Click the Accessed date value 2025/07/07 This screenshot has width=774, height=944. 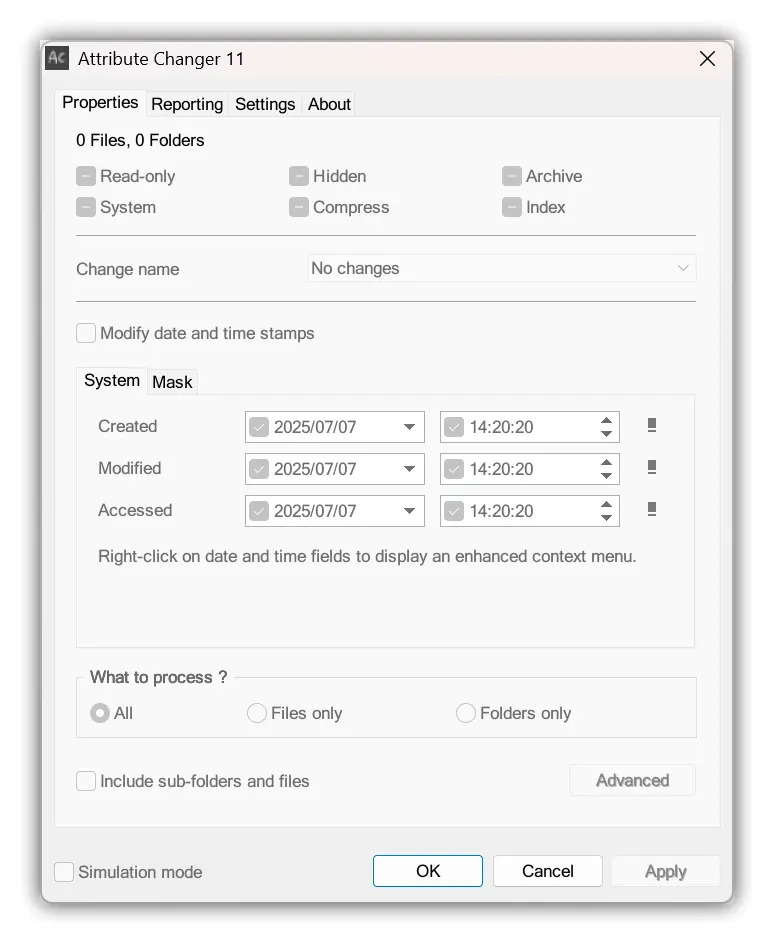click(x=315, y=511)
